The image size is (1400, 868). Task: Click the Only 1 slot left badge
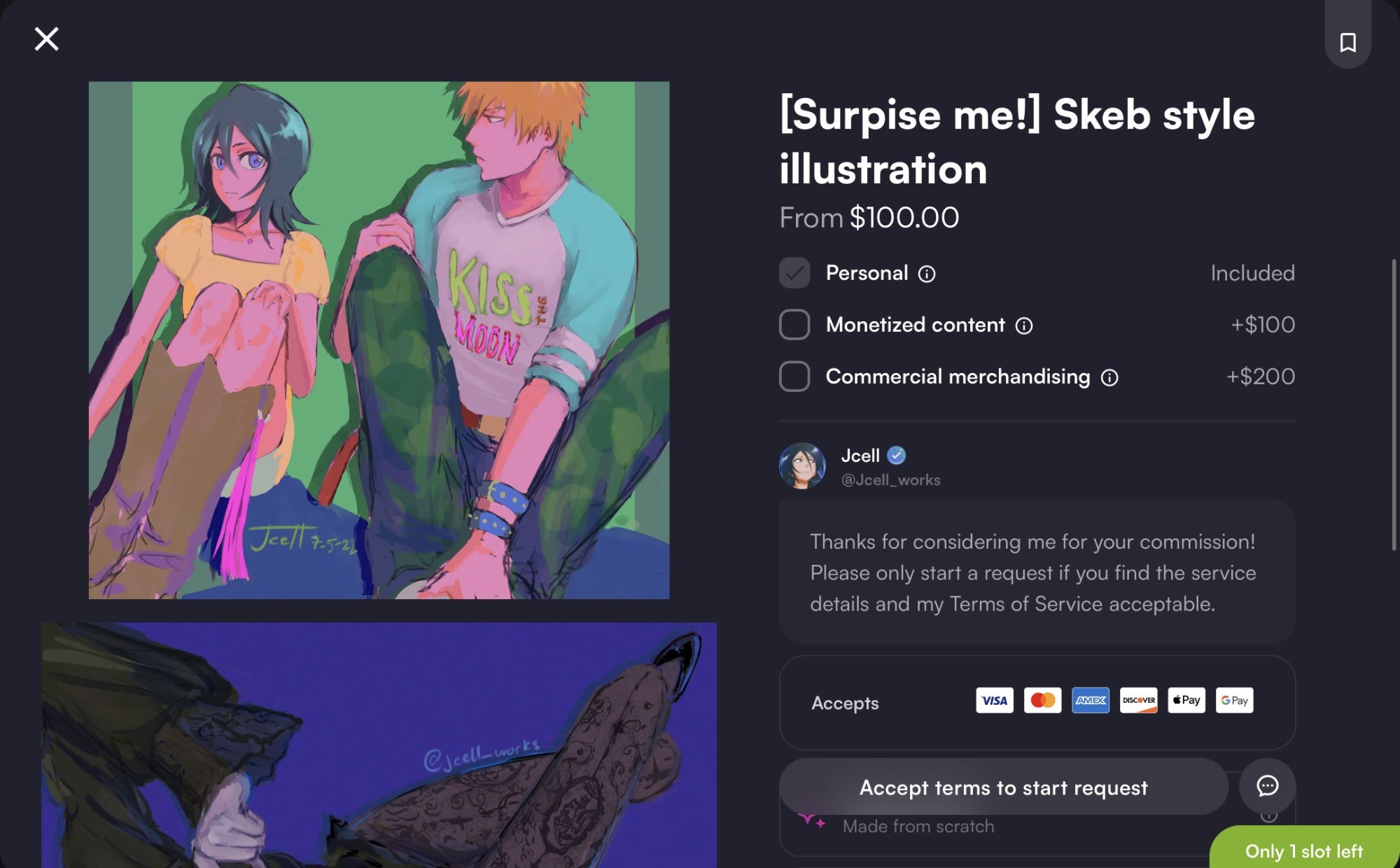[1305, 848]
